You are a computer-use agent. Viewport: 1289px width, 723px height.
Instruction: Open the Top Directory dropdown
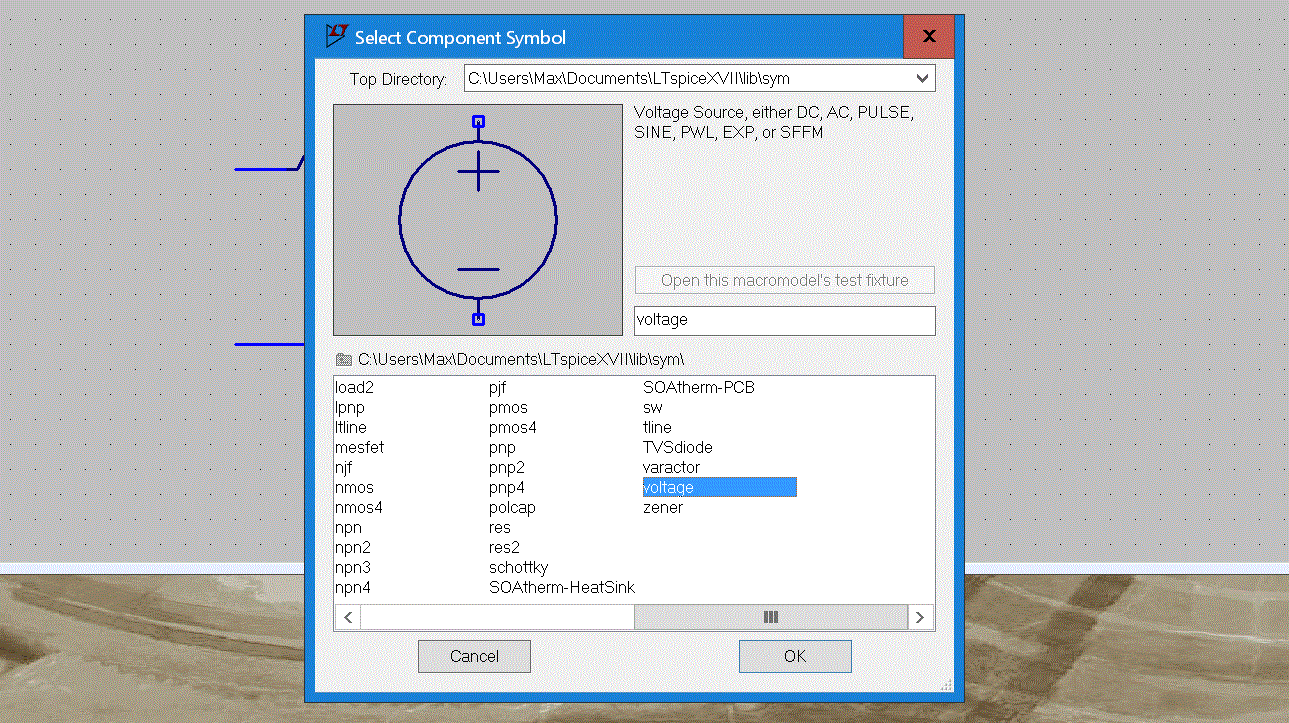point(921,78)
